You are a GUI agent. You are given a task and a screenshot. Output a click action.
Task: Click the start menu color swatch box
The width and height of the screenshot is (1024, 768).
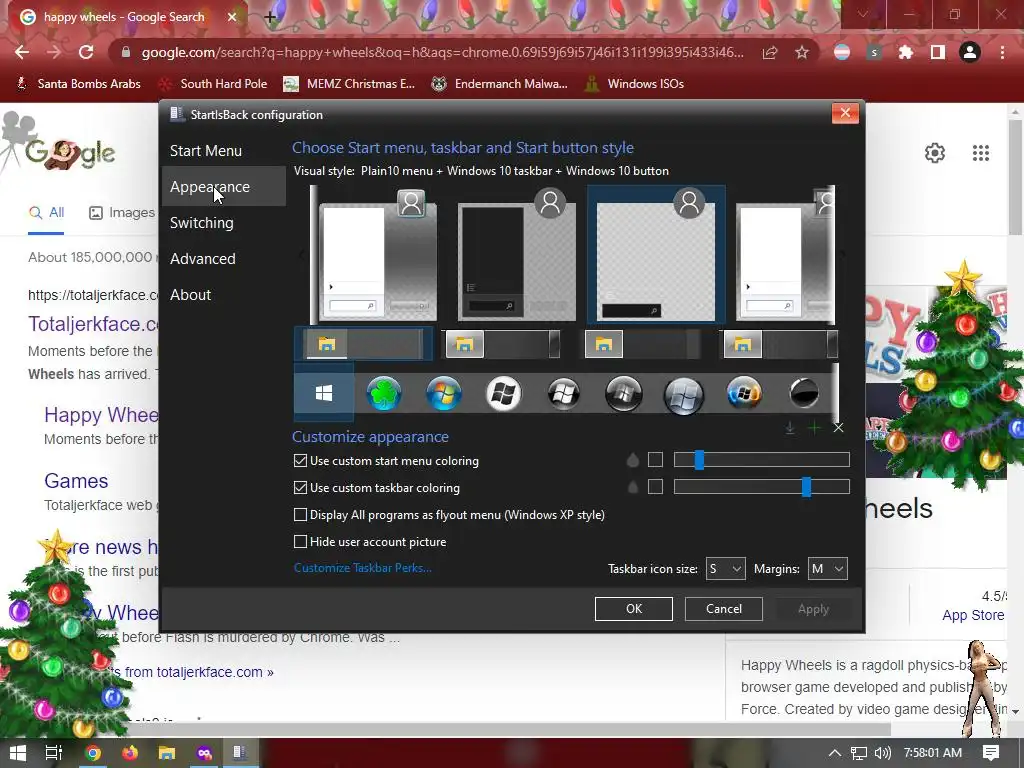pyautogui.click(x=655, y=460)
